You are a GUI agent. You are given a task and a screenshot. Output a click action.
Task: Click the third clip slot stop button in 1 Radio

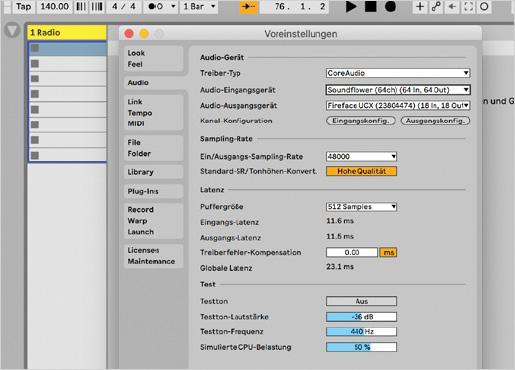coord(35,79)
